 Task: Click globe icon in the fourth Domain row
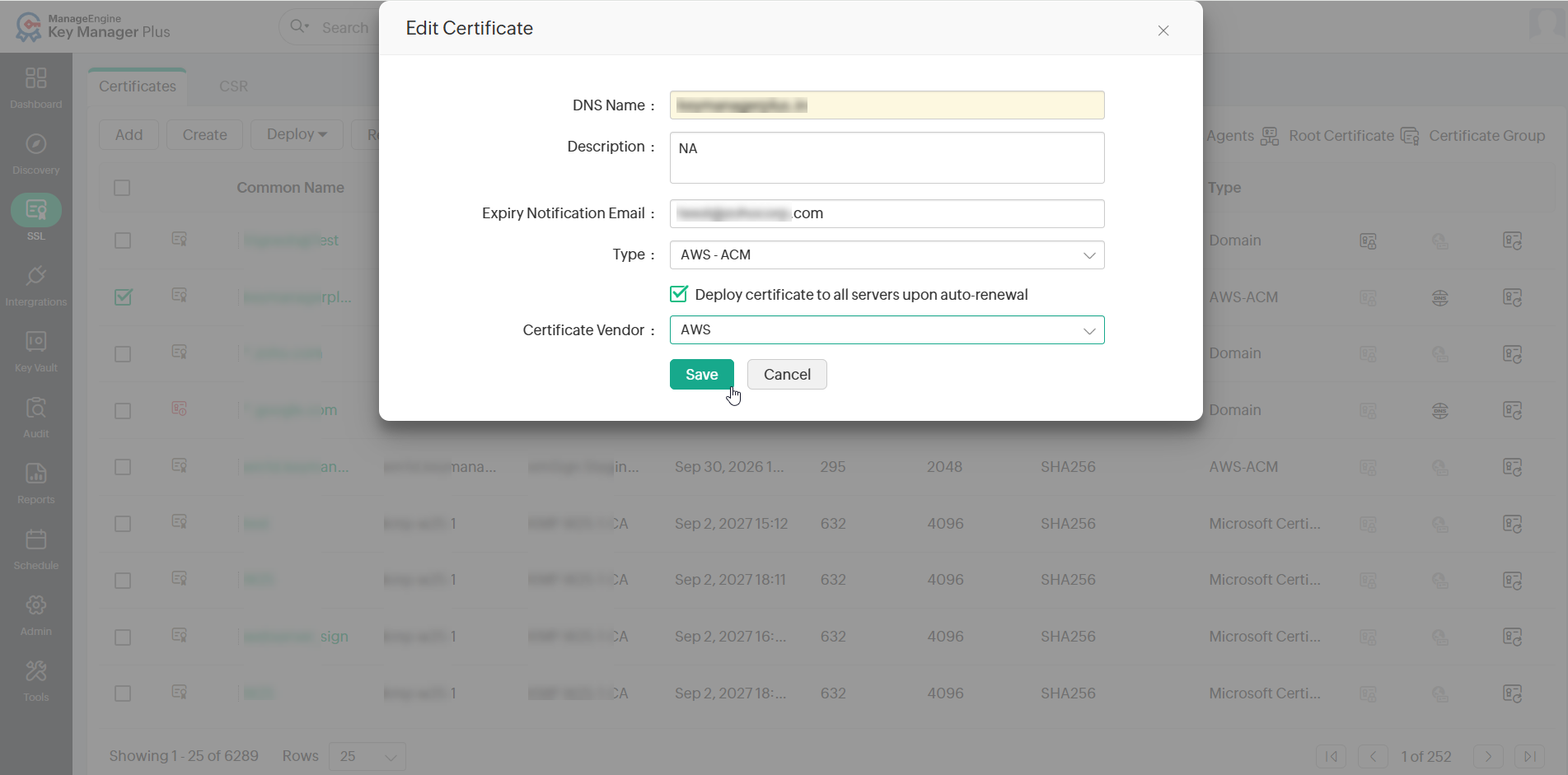coord(1440,411)
